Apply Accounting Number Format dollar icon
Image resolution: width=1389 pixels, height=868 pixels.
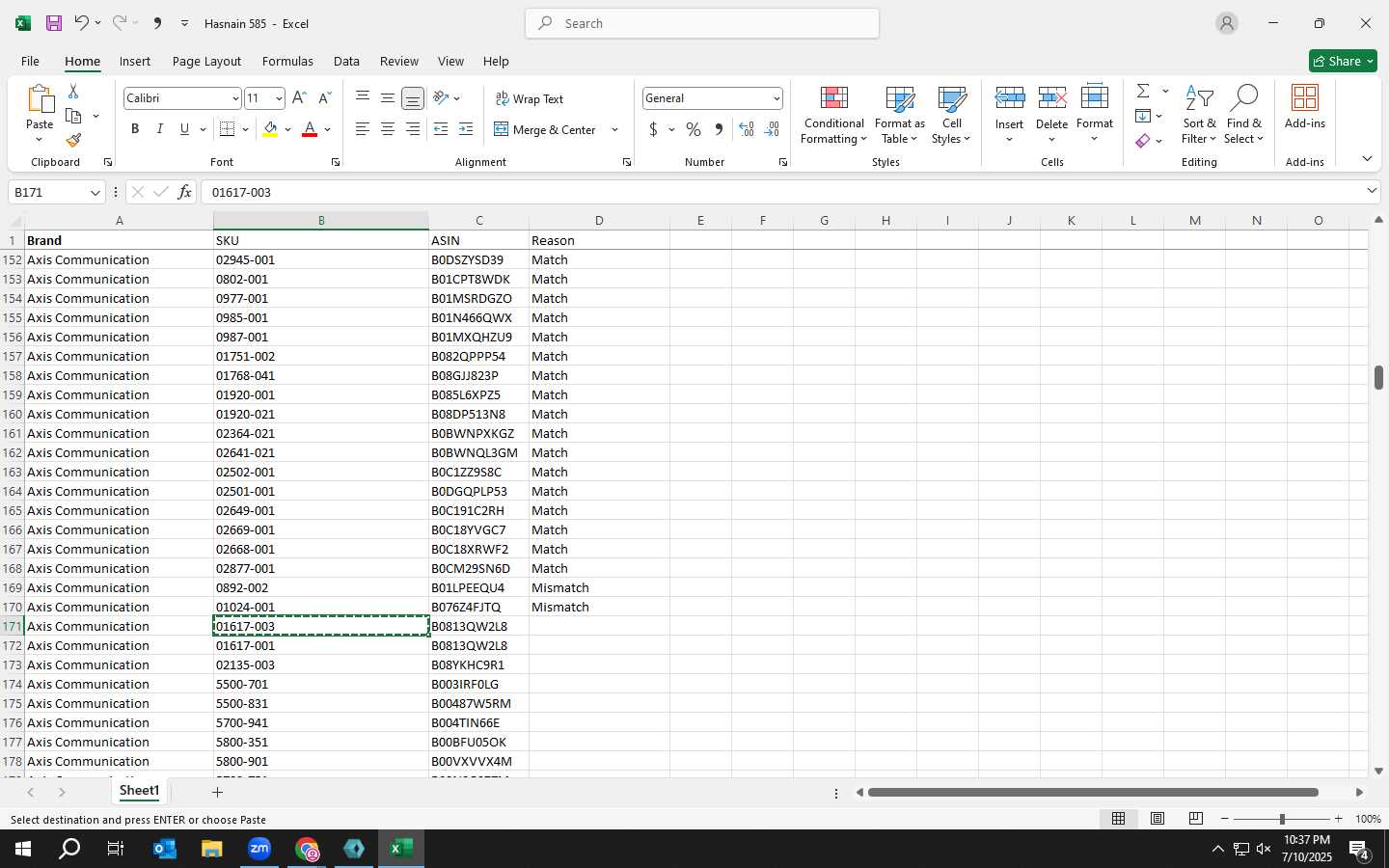[653, 129]
